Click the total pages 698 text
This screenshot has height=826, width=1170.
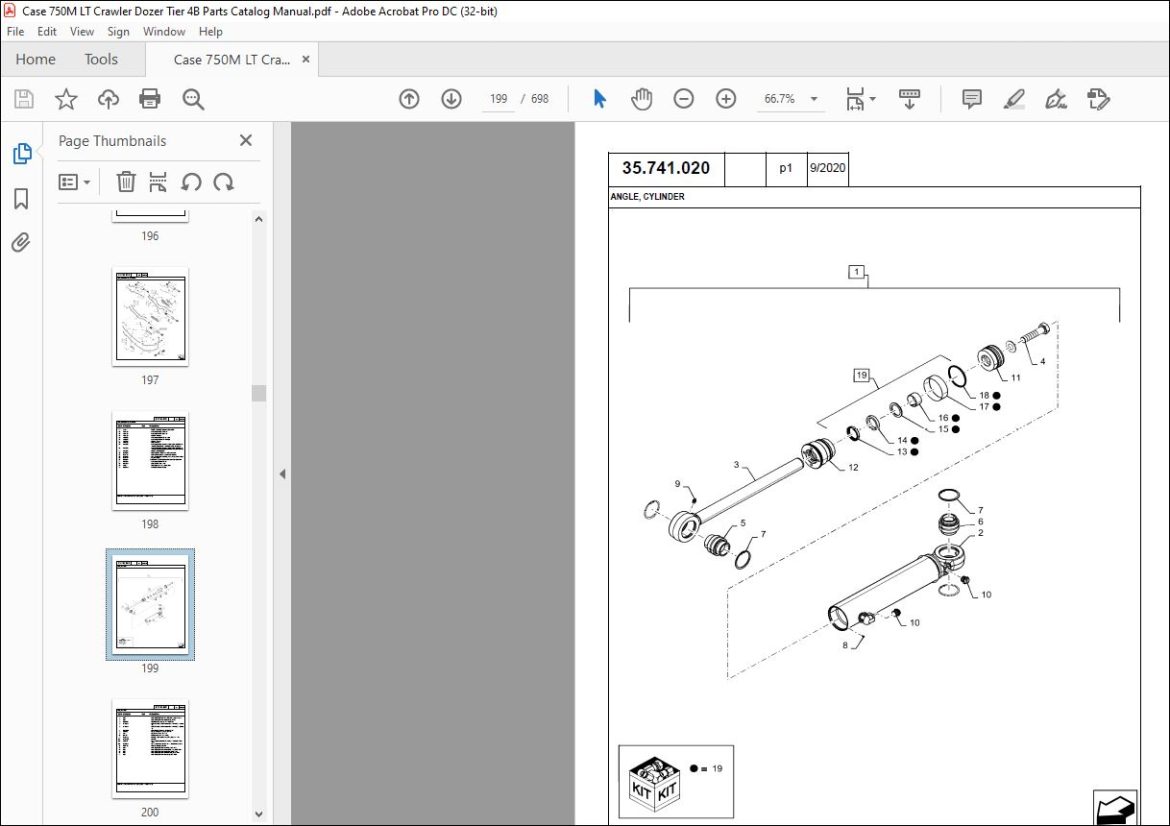539,98
